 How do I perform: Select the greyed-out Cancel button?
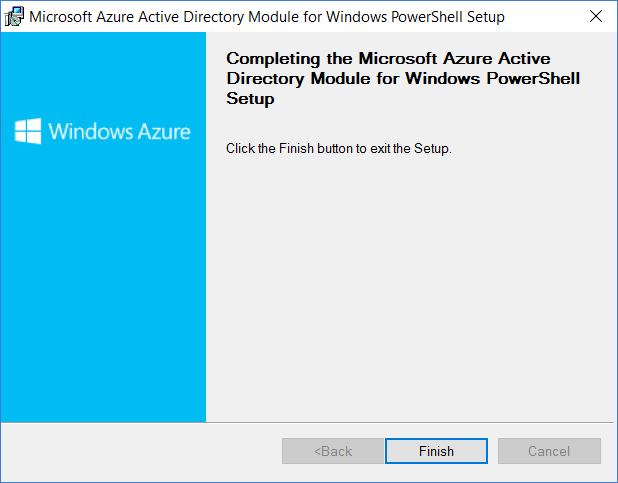(549, 451)
